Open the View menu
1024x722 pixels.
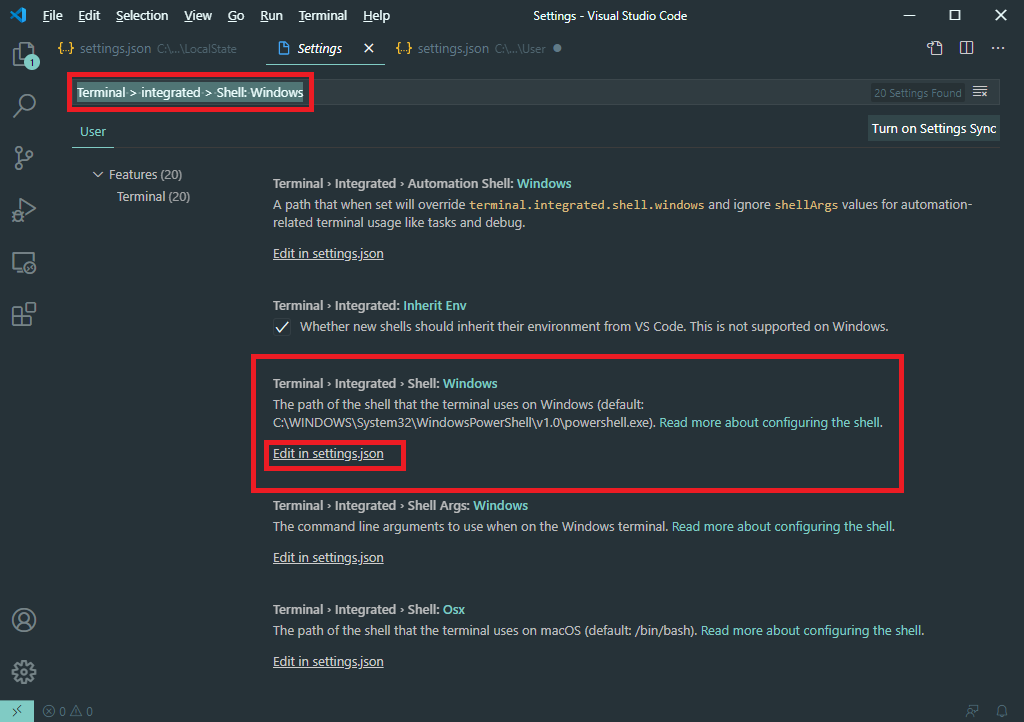pyautogui.click(x=198, y=16)
